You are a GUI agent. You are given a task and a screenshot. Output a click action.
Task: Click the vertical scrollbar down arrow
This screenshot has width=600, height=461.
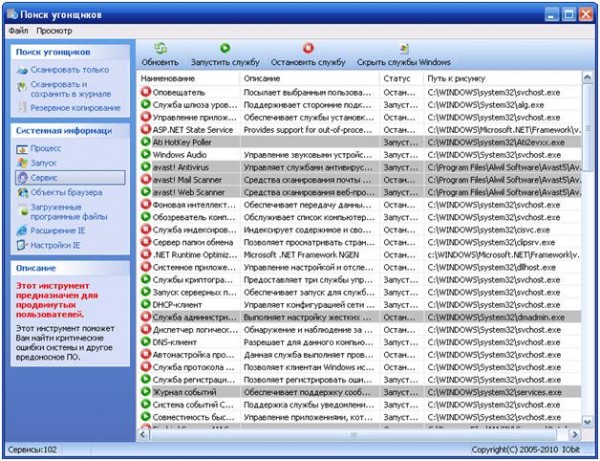(x=587, y=422)
